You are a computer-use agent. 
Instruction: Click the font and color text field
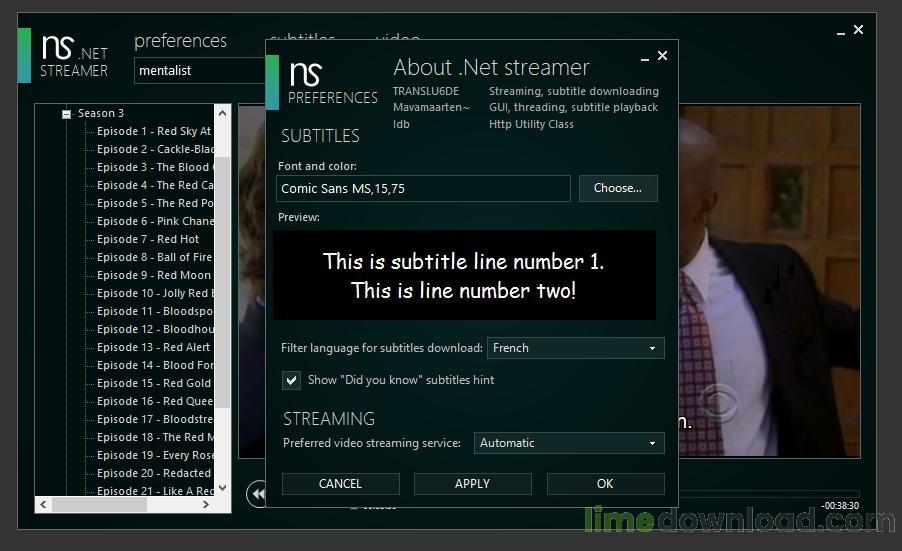pyautogui.click(x=423, y=188)
